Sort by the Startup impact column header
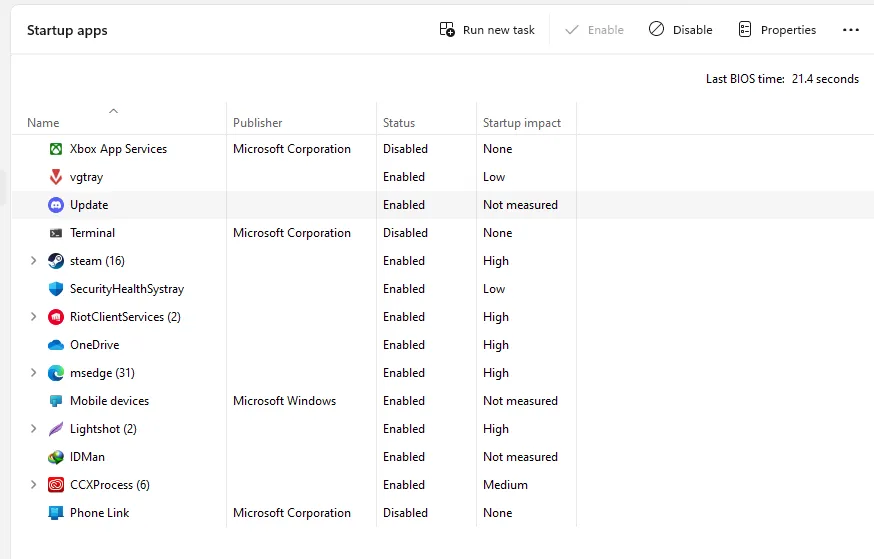Image resolution: width=874 pixels, height=559 pixels. click(x=522, y=123)
